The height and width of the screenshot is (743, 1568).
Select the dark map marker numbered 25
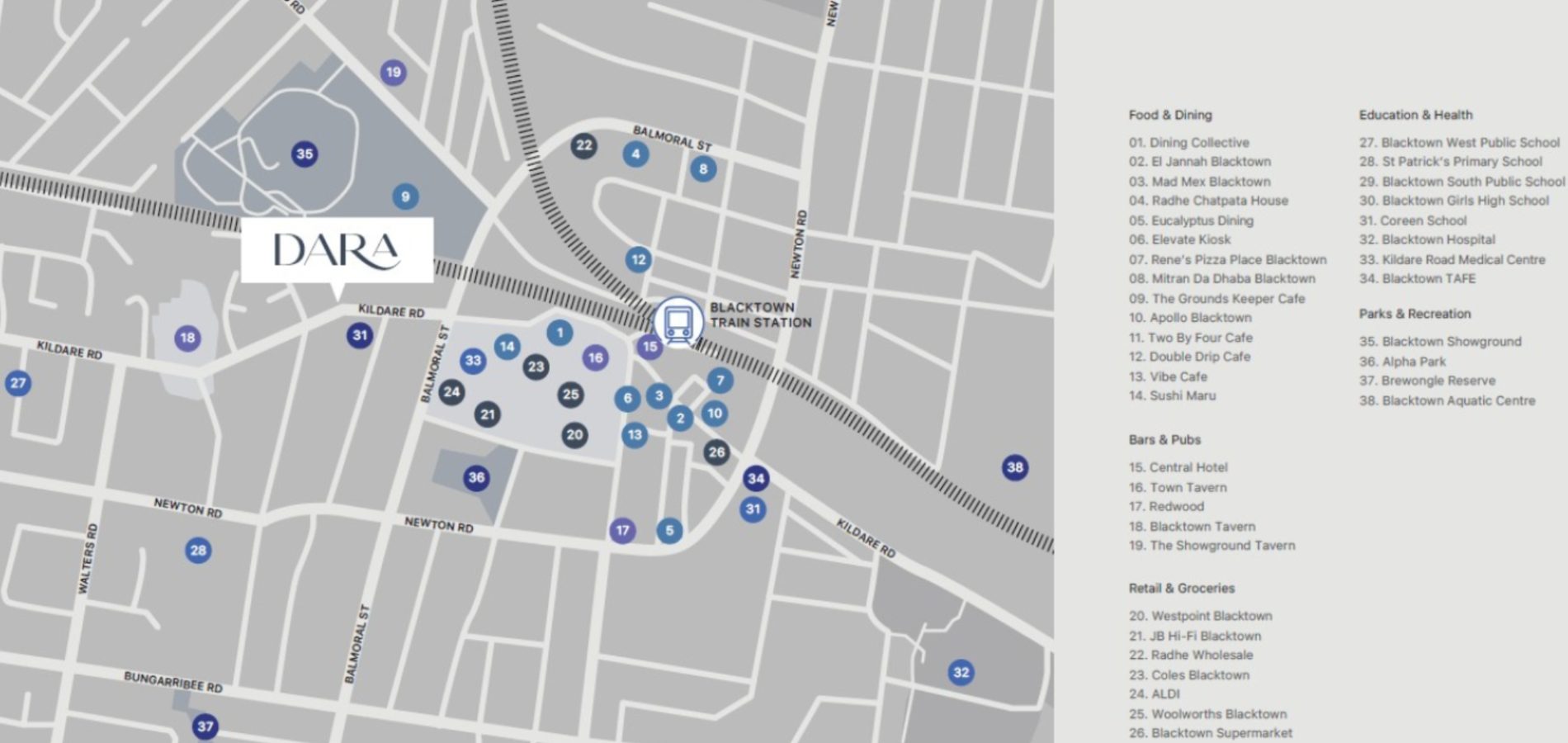tap(570, 395)
